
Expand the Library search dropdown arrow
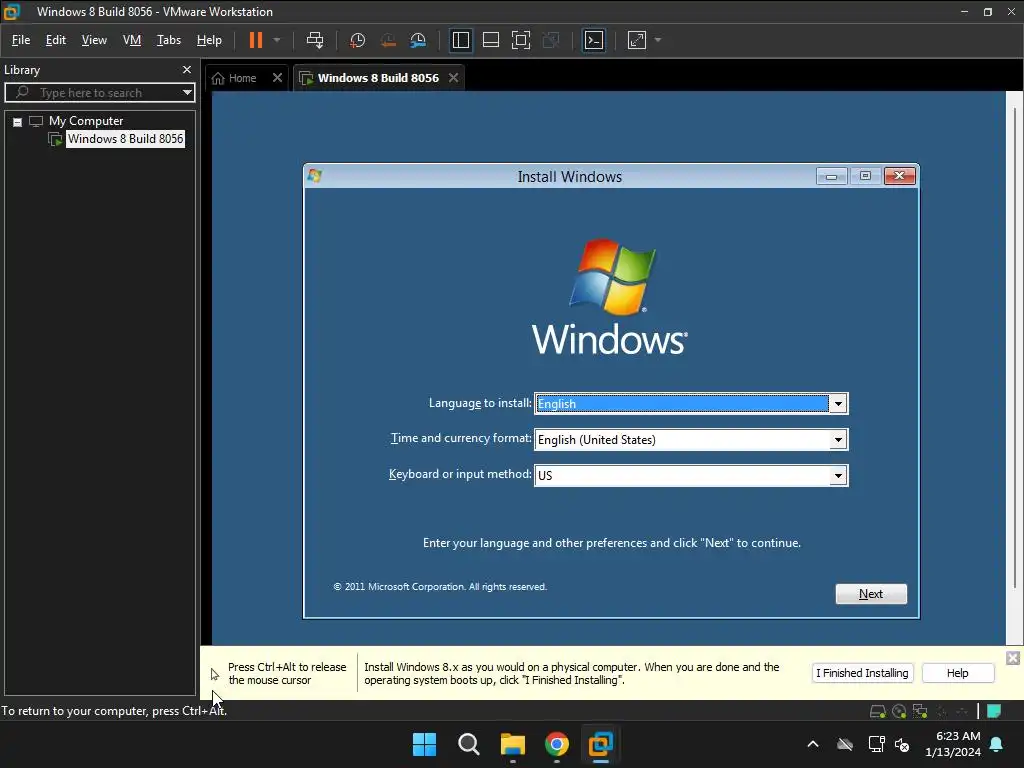(187, 93)
